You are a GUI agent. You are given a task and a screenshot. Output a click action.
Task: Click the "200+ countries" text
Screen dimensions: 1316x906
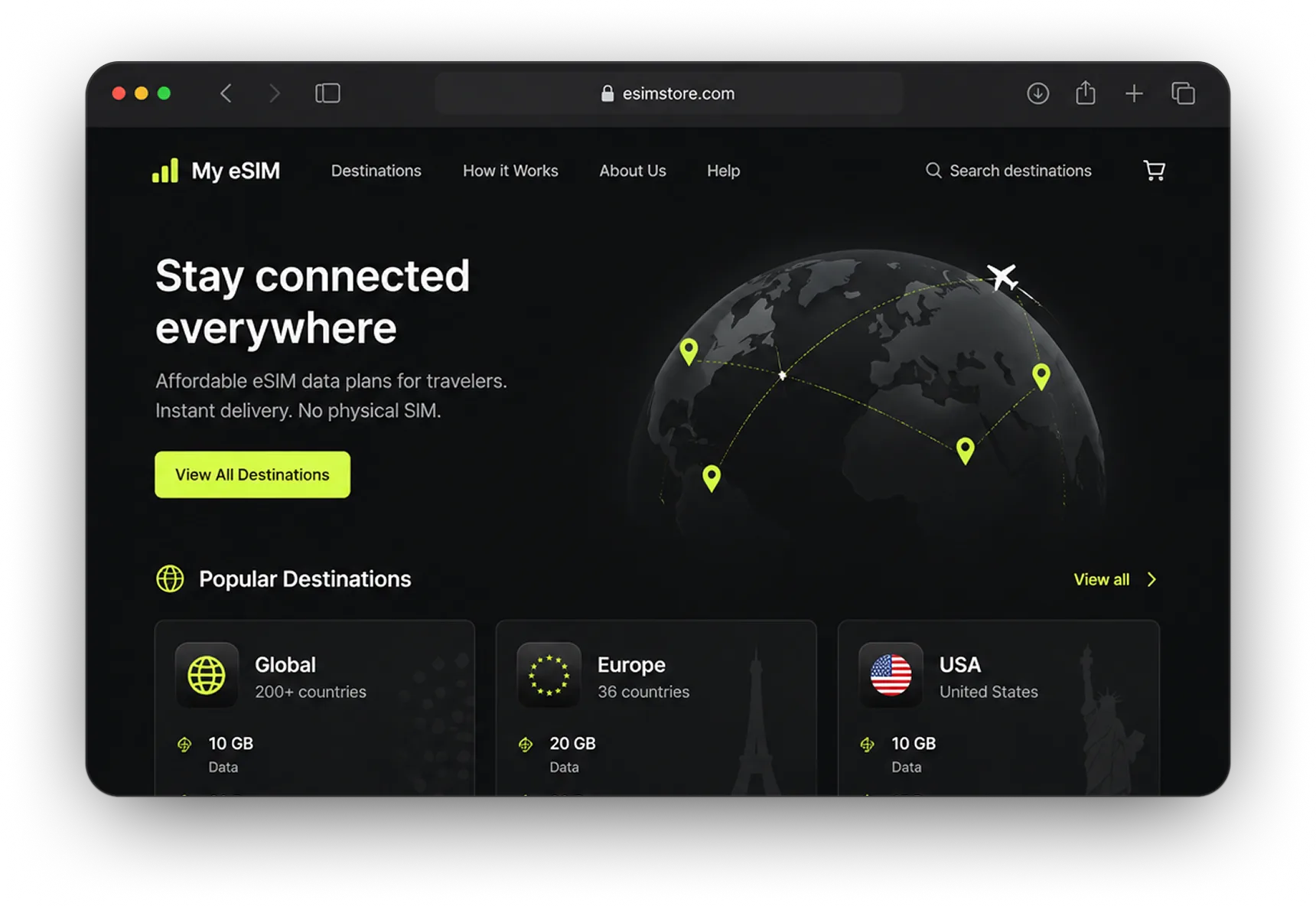click(x=311, y=692)
